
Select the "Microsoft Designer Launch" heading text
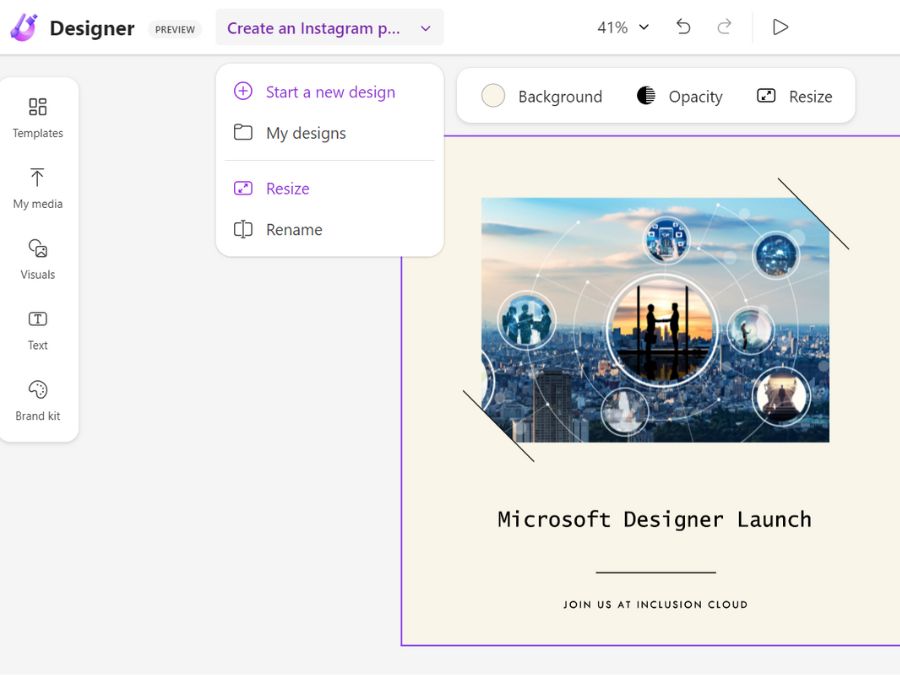[x=654, y=519]
